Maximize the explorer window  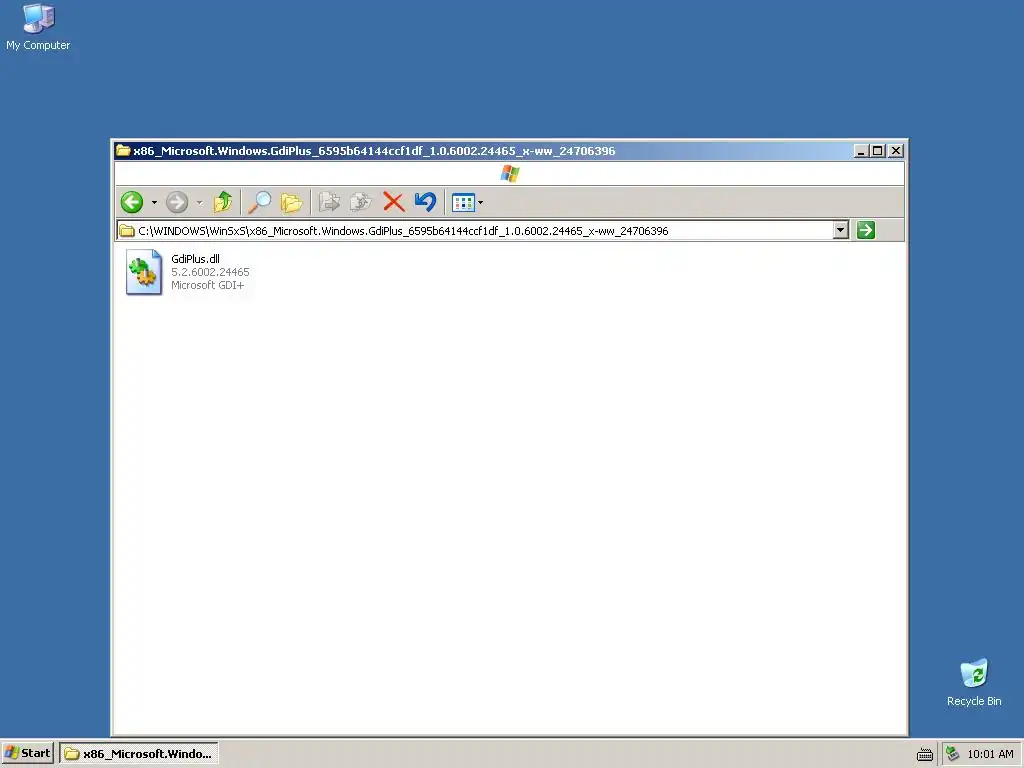pos(878,151)
